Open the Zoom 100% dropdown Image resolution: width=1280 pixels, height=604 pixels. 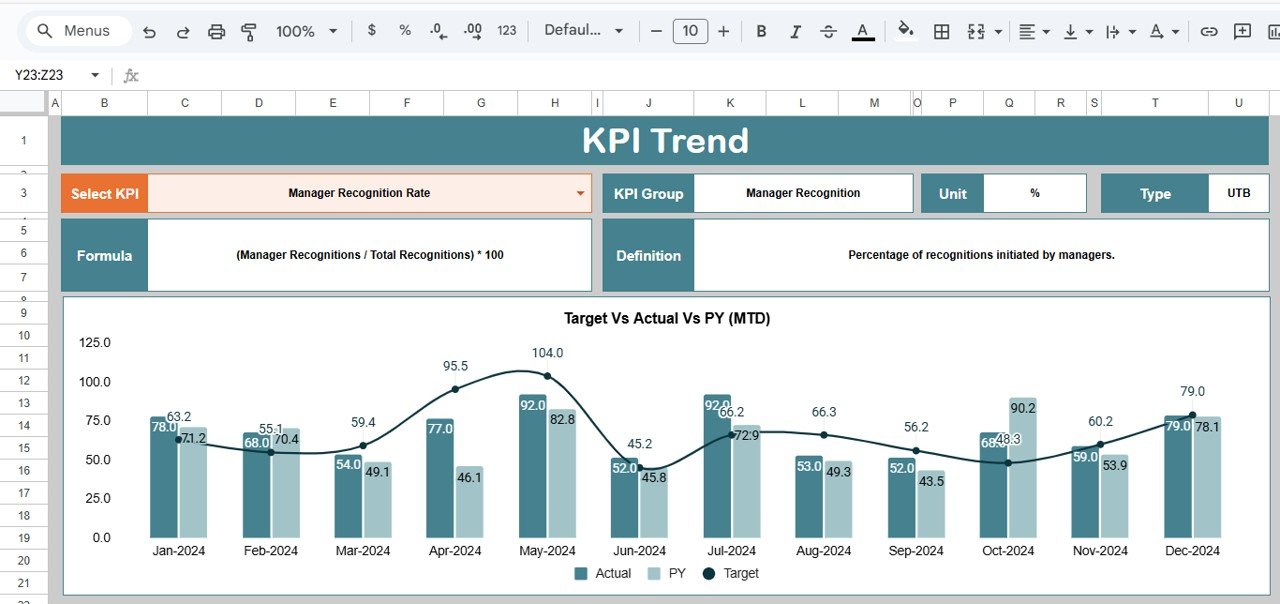[x=306, y=32]
